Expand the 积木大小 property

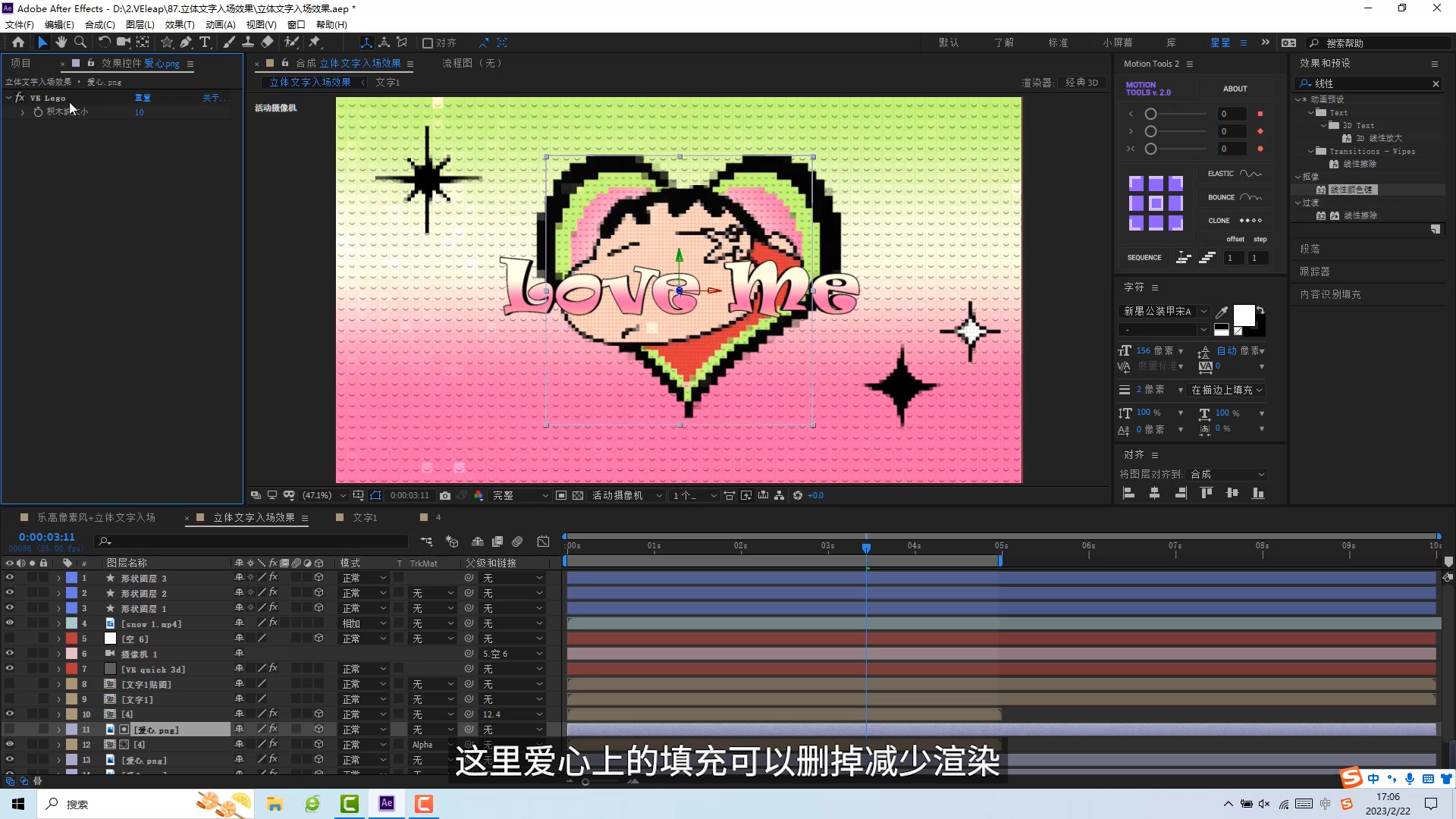click(22, 112)
